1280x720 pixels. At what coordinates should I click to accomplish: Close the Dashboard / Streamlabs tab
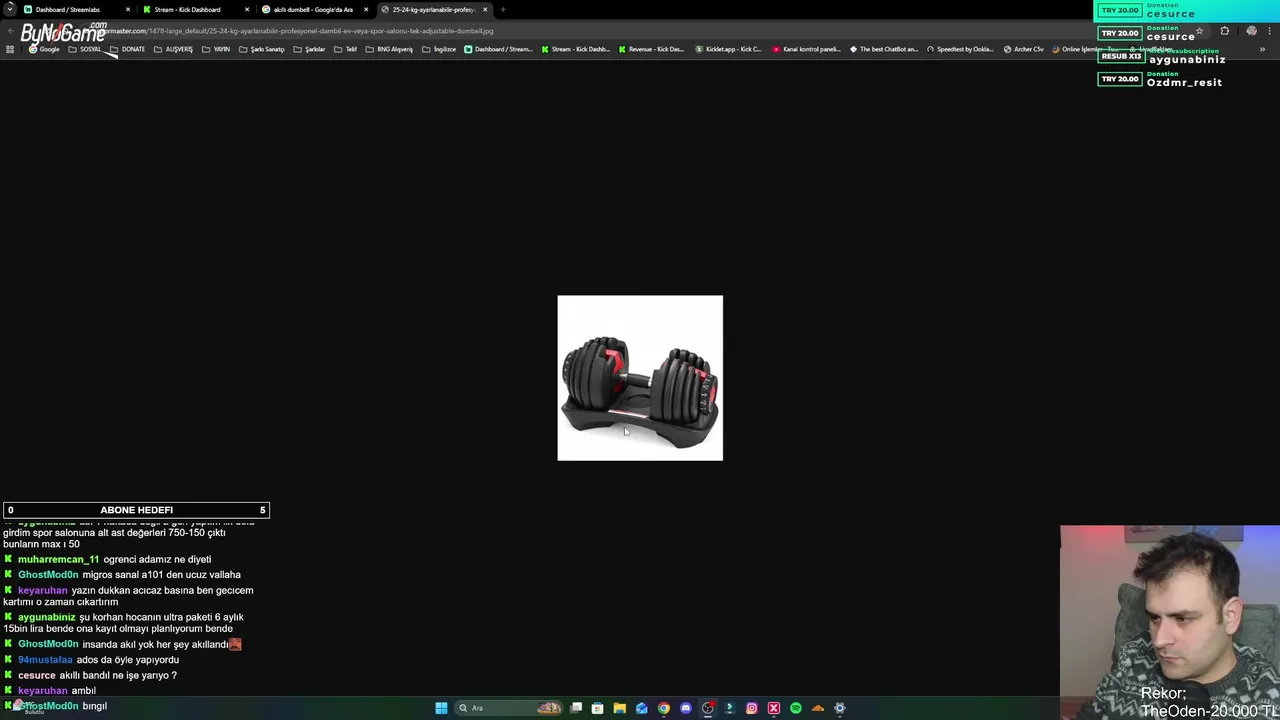(128, 10)
